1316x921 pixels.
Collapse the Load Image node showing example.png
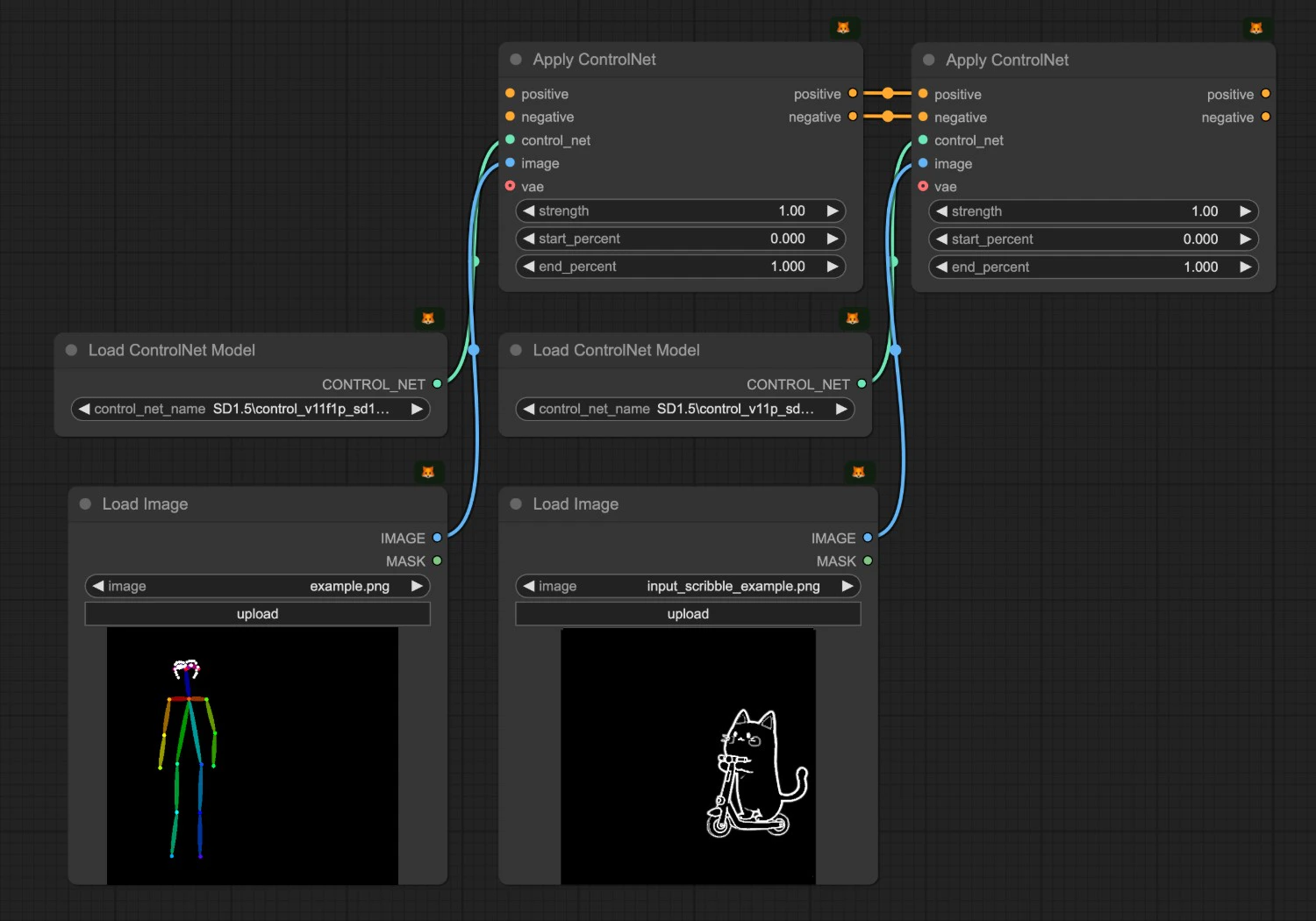coord(85,503)
